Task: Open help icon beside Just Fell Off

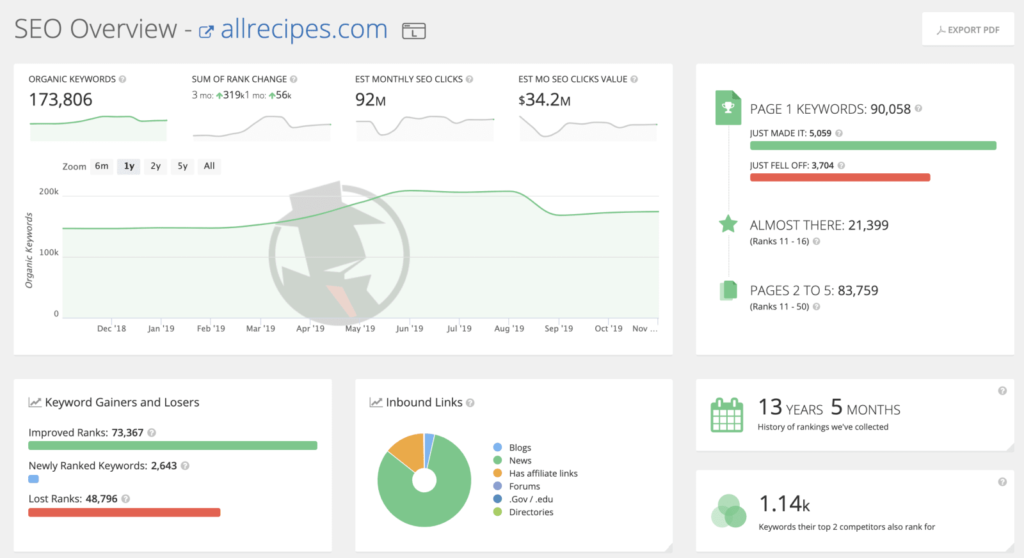Action: click(x=841, y=165)
